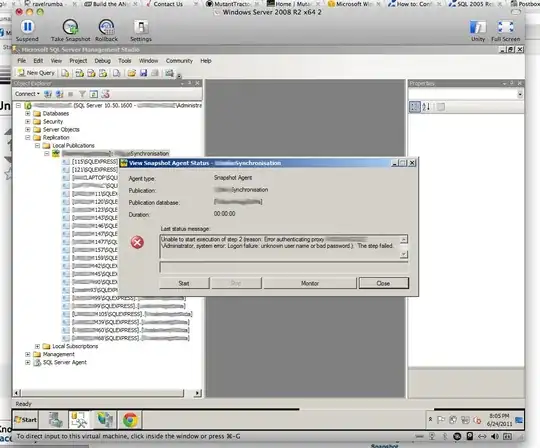This screenshot has height=448, width=540.
Task: Click the Windows Start button
Action: point(25,420)
